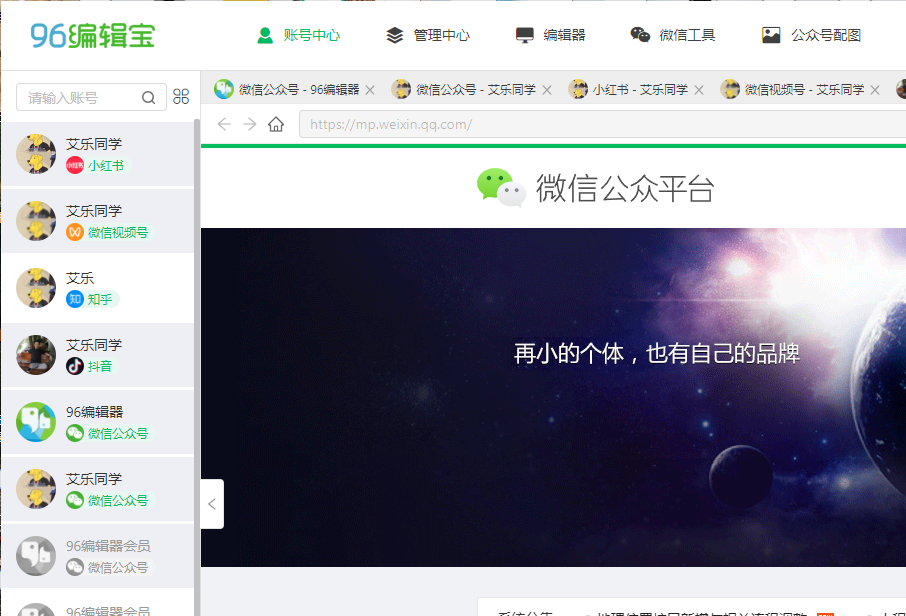Screen dimensions: 906x616
Task: Close the 微信视频号 - 艾乐同学 tab
Action: point(875,89)
